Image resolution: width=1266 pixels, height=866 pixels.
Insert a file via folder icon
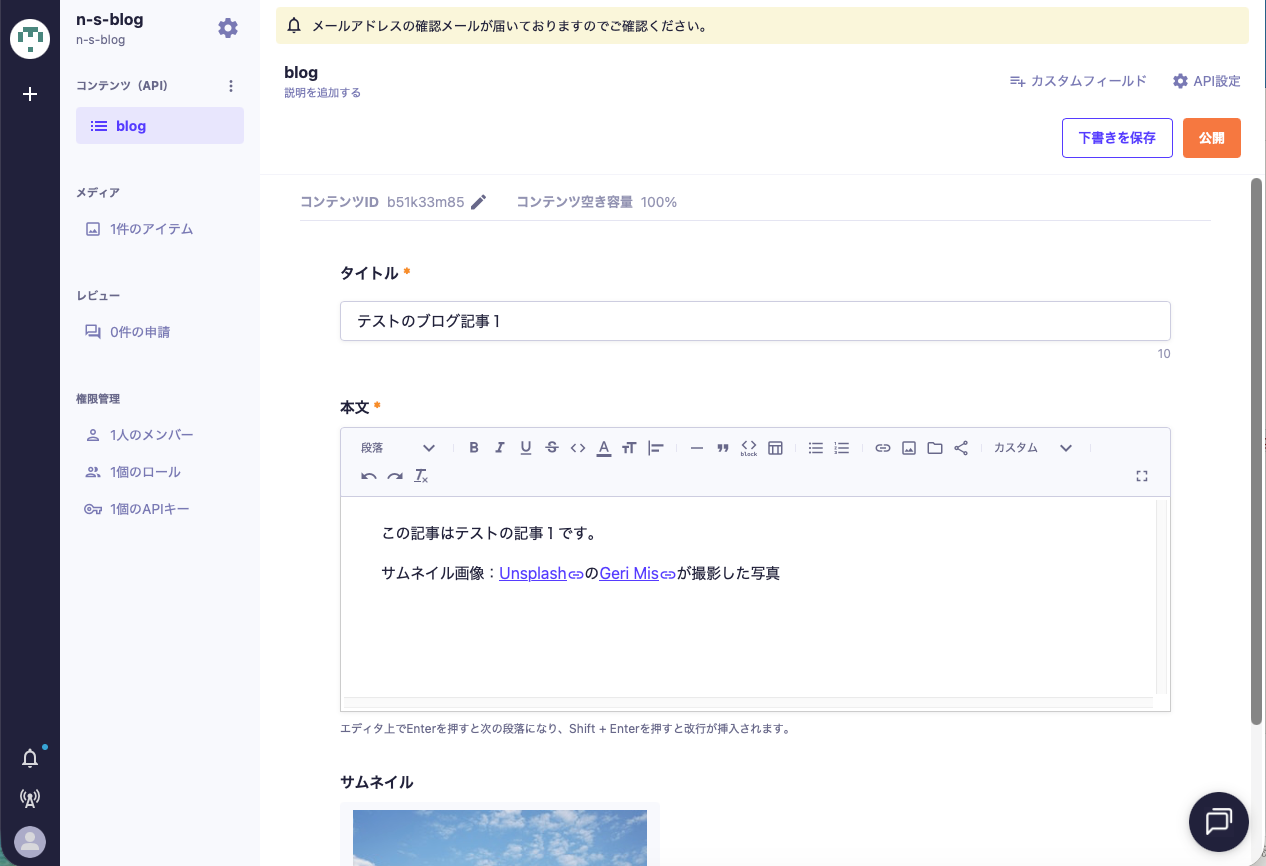(935, 448)
